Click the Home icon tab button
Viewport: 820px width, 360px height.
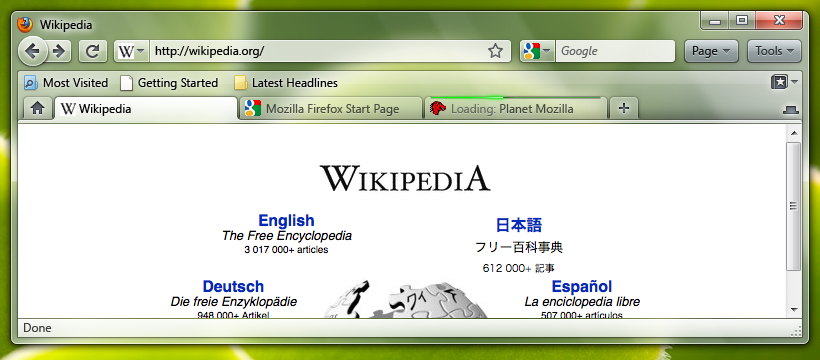coord(37,108)
